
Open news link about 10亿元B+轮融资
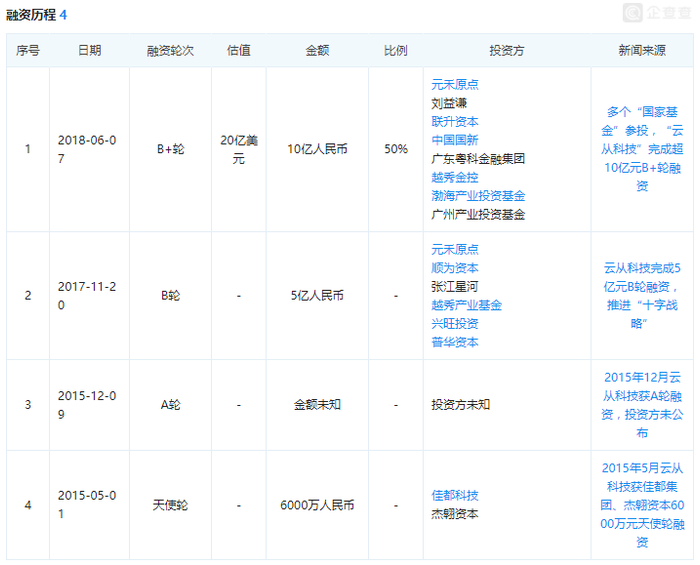pyautogui.click(x=642, y=149)
